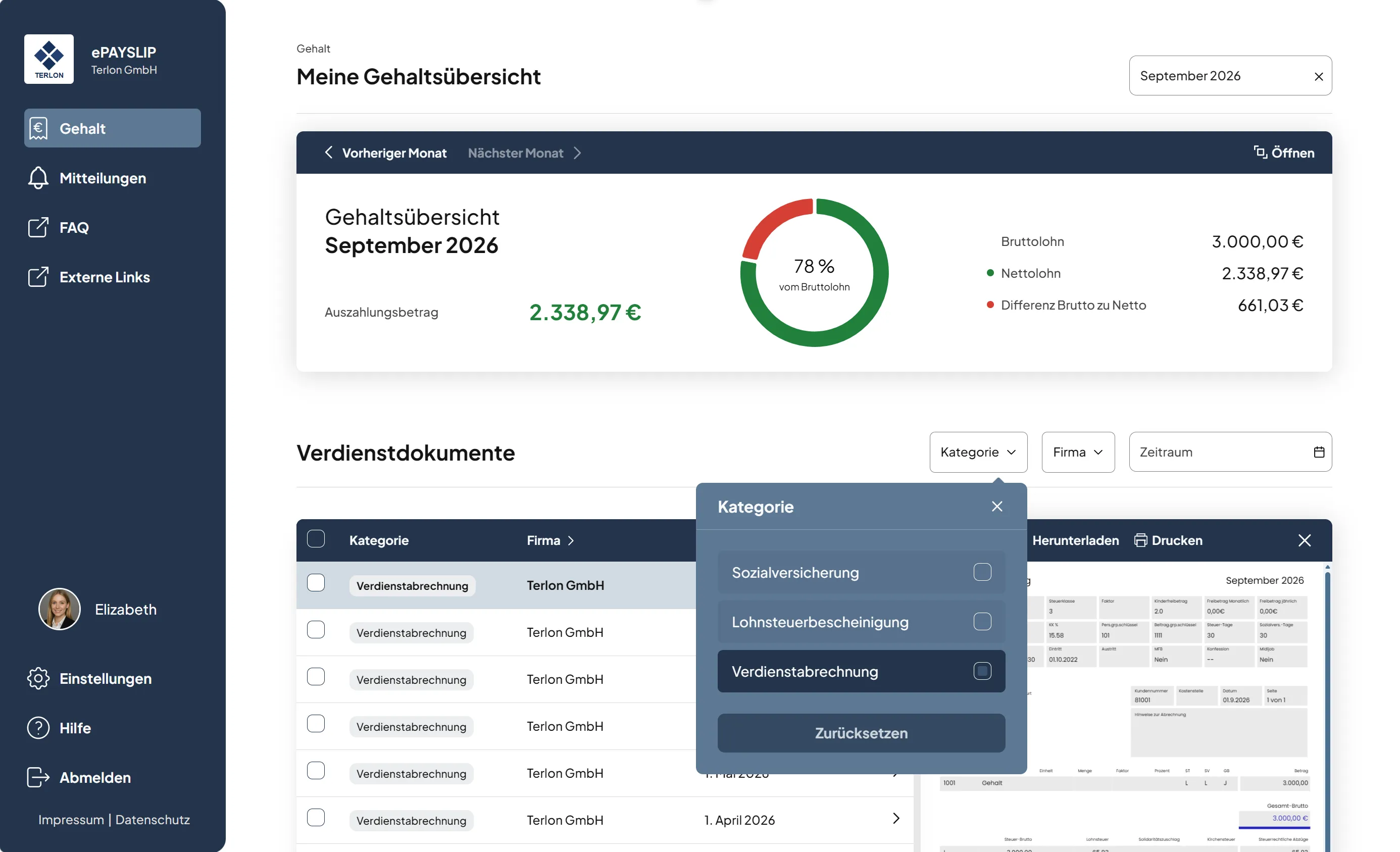1400x852 pixels.
Task: Click Öffnen to open the payslip
Action: click(x=1283, y=153)
